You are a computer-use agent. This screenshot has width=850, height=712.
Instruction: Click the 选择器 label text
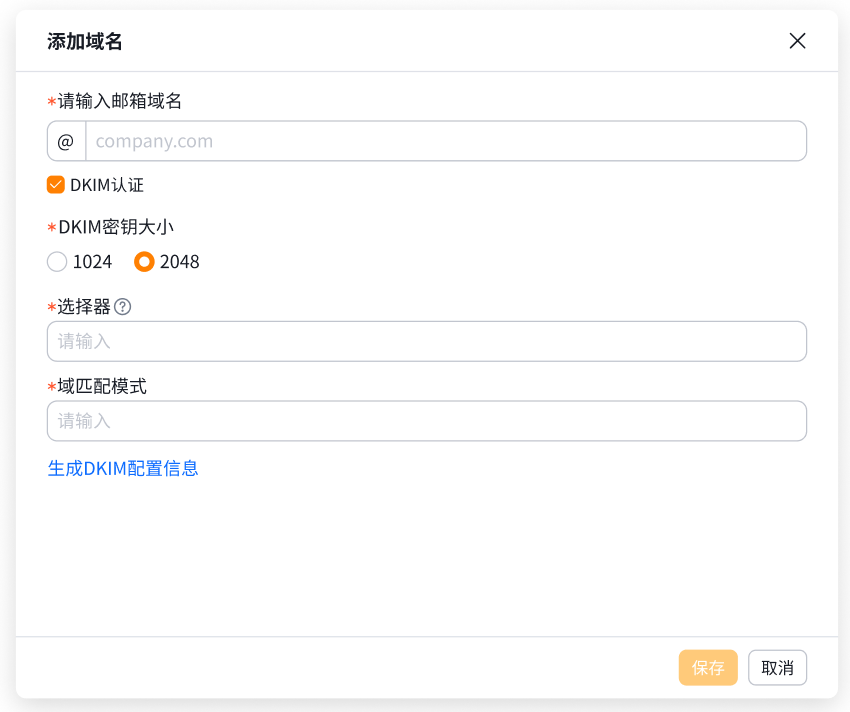tap(84, 306)
